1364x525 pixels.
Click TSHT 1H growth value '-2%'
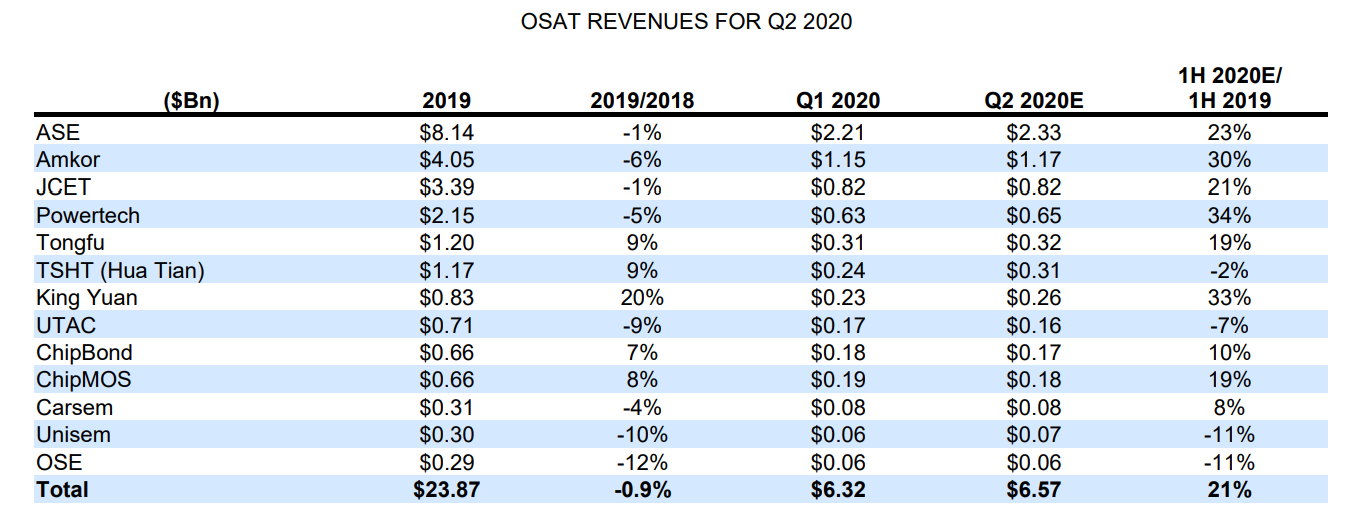click(x=1230, y=270)
